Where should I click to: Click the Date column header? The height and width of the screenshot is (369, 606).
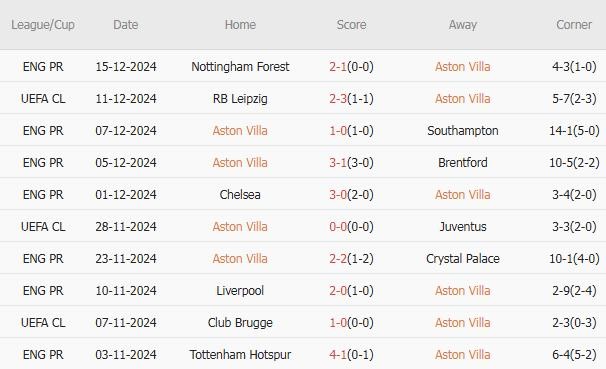click(126, 25)
